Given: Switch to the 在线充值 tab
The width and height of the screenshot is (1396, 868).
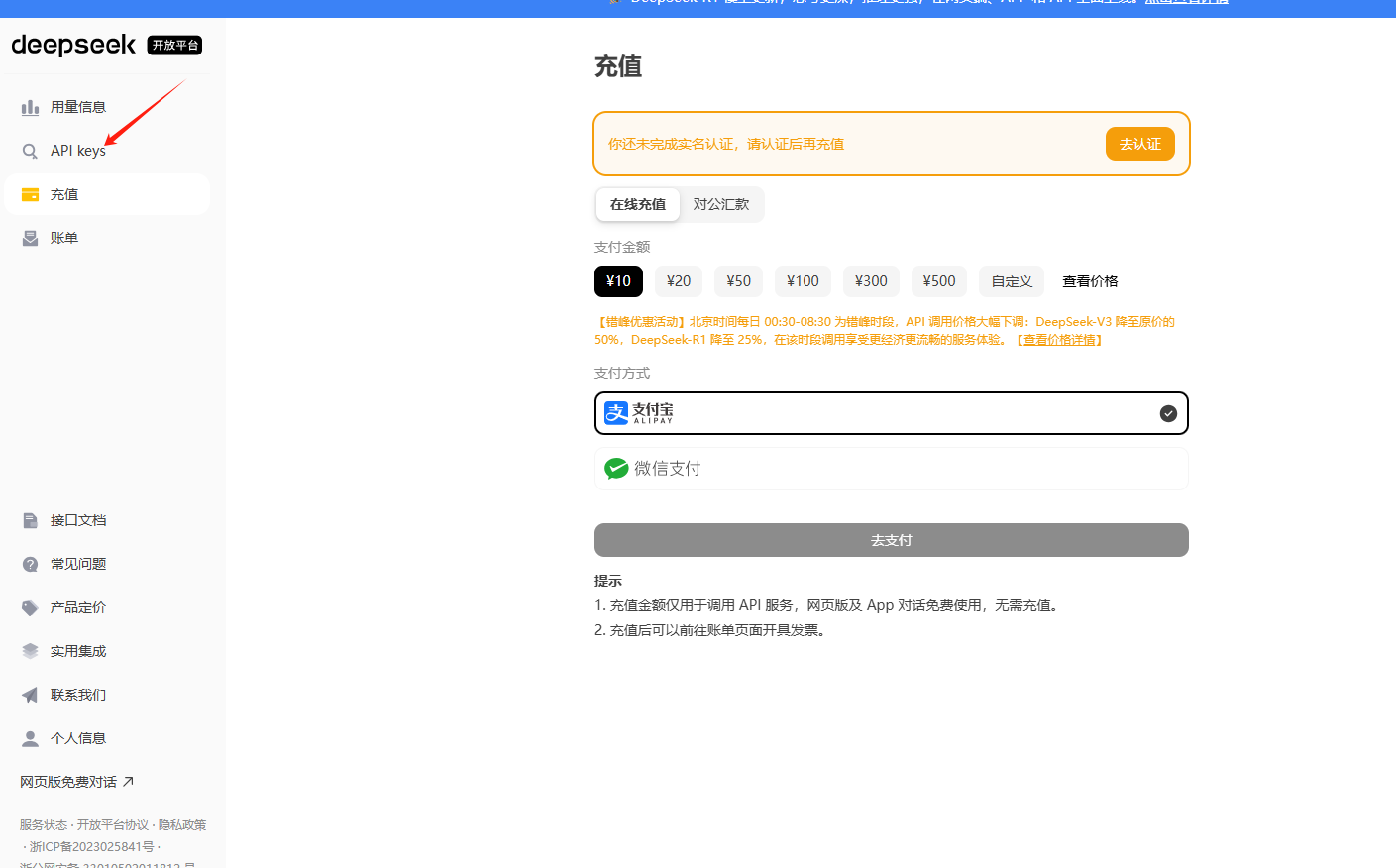Looking at the screenshot, I should [638, 204].
